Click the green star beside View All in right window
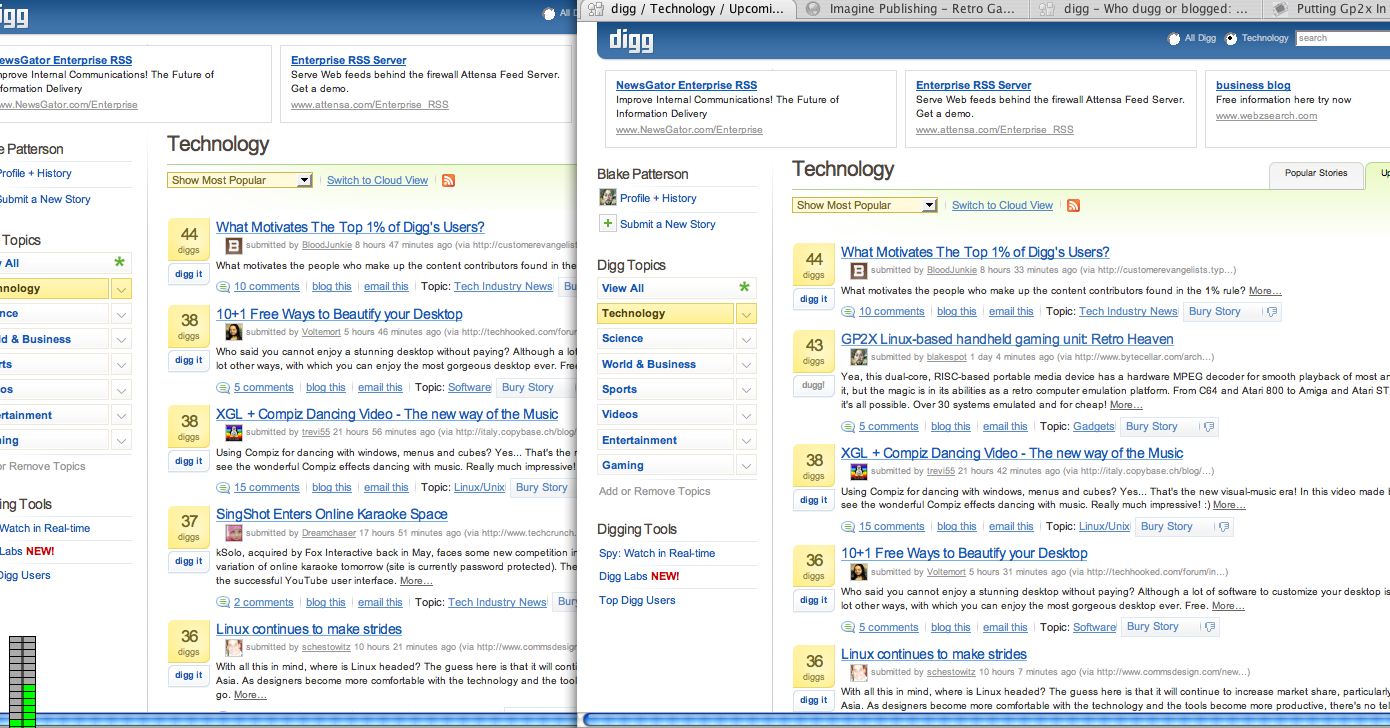 tap(744, 288)
